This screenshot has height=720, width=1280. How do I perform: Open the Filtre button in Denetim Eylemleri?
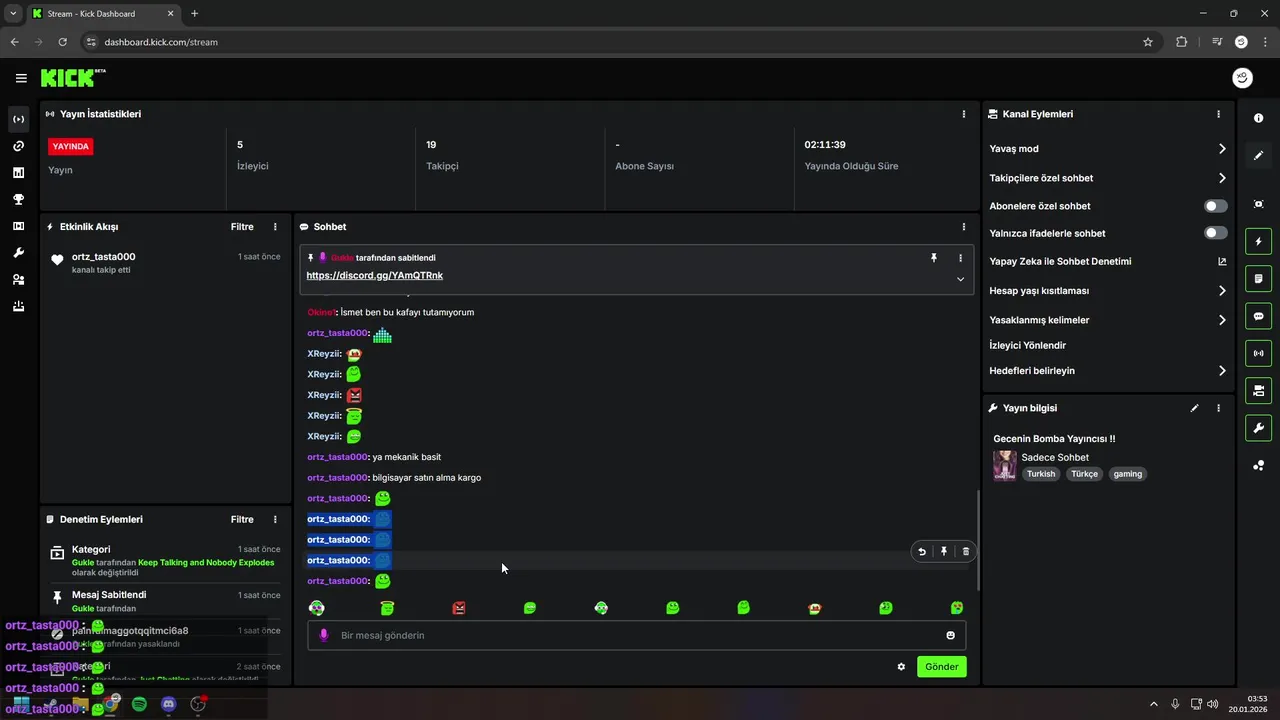pyautogui.click(x=242, y=520)
